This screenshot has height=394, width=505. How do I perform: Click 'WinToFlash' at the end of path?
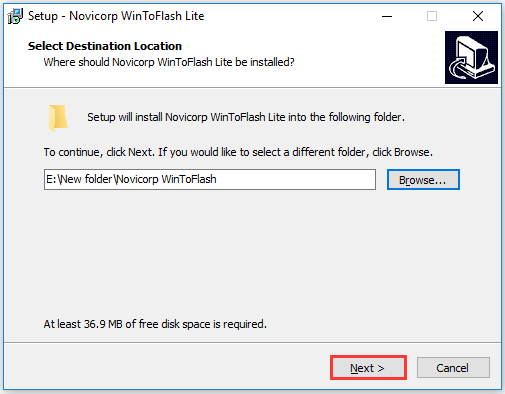(x=189, y=179)
